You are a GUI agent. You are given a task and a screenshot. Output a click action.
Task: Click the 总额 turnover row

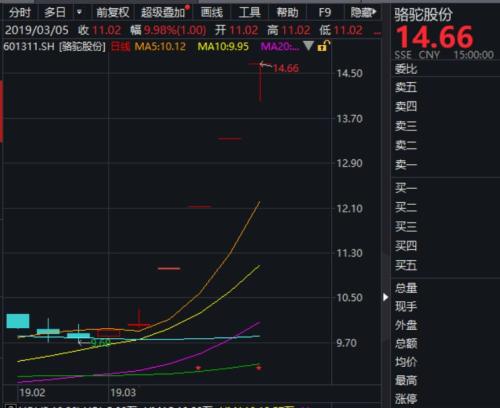coord(406,343)
